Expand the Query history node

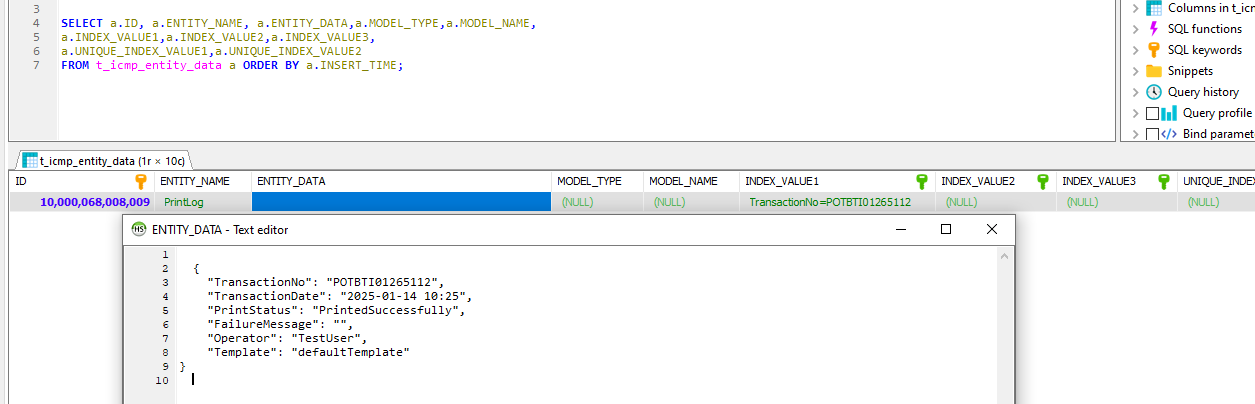point(1135,92)
